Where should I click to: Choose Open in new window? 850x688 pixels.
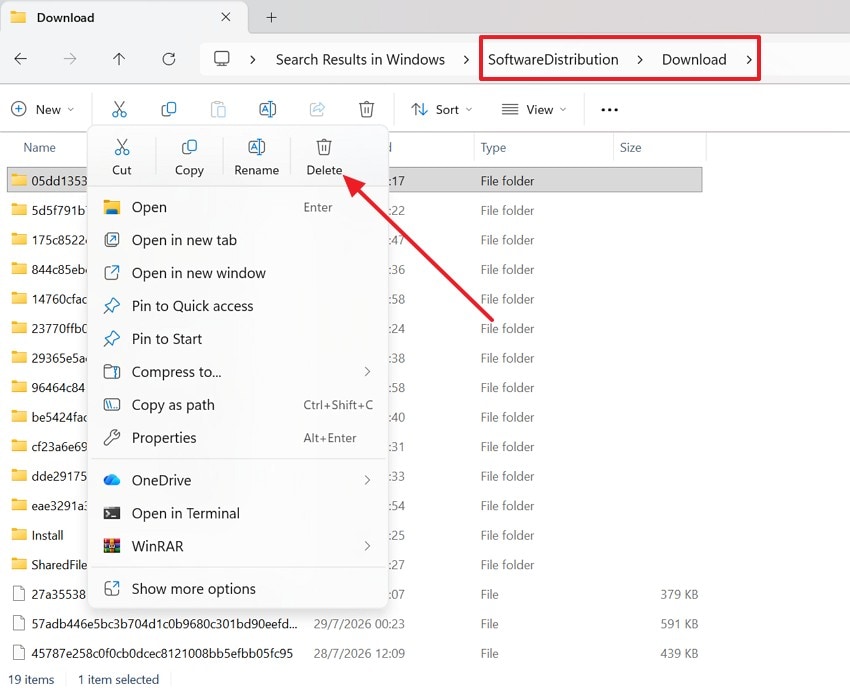[238, 273]
